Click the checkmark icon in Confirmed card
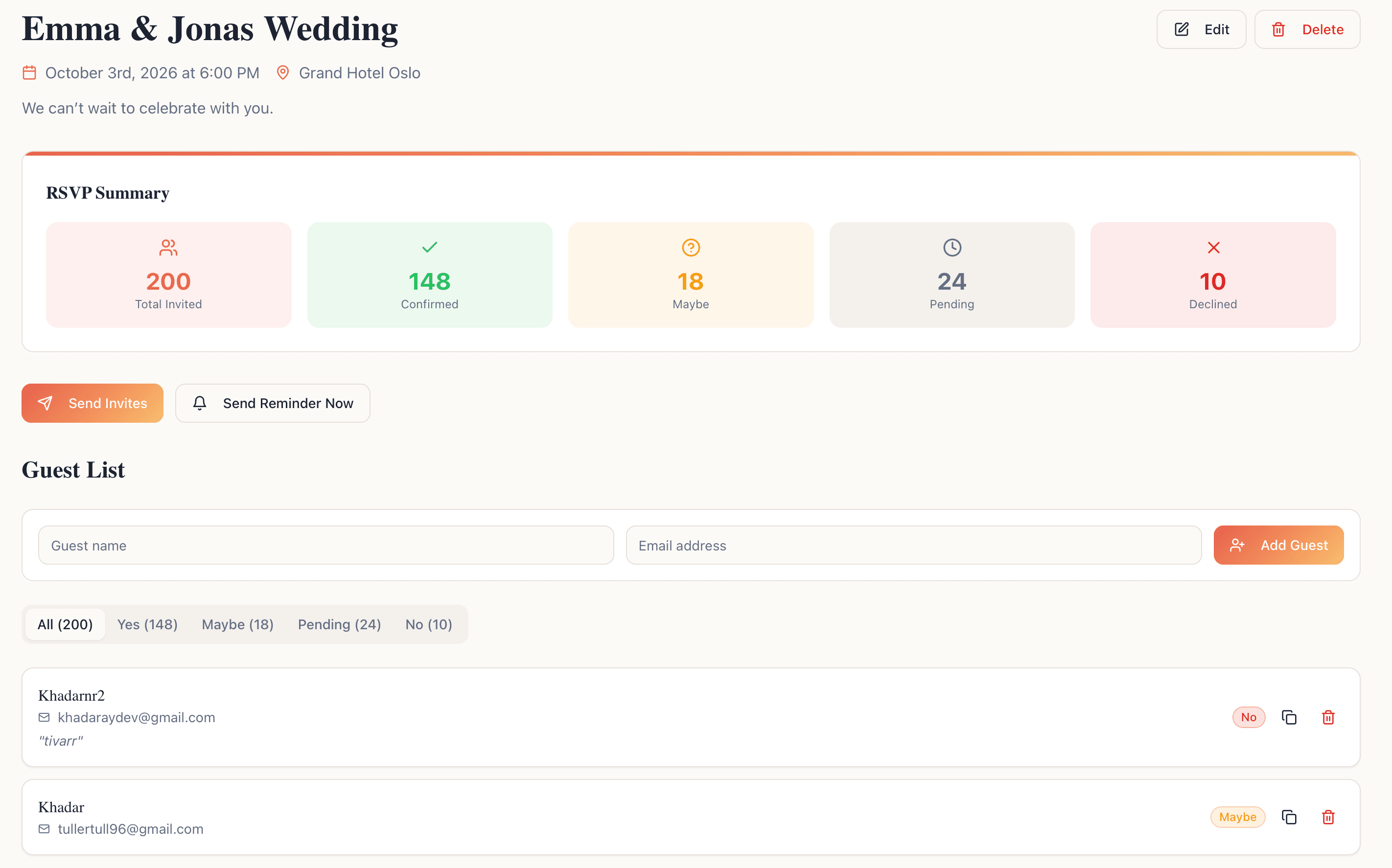Image resolution: width=1392 pixels, height=868 pixels. coord(429,248)
